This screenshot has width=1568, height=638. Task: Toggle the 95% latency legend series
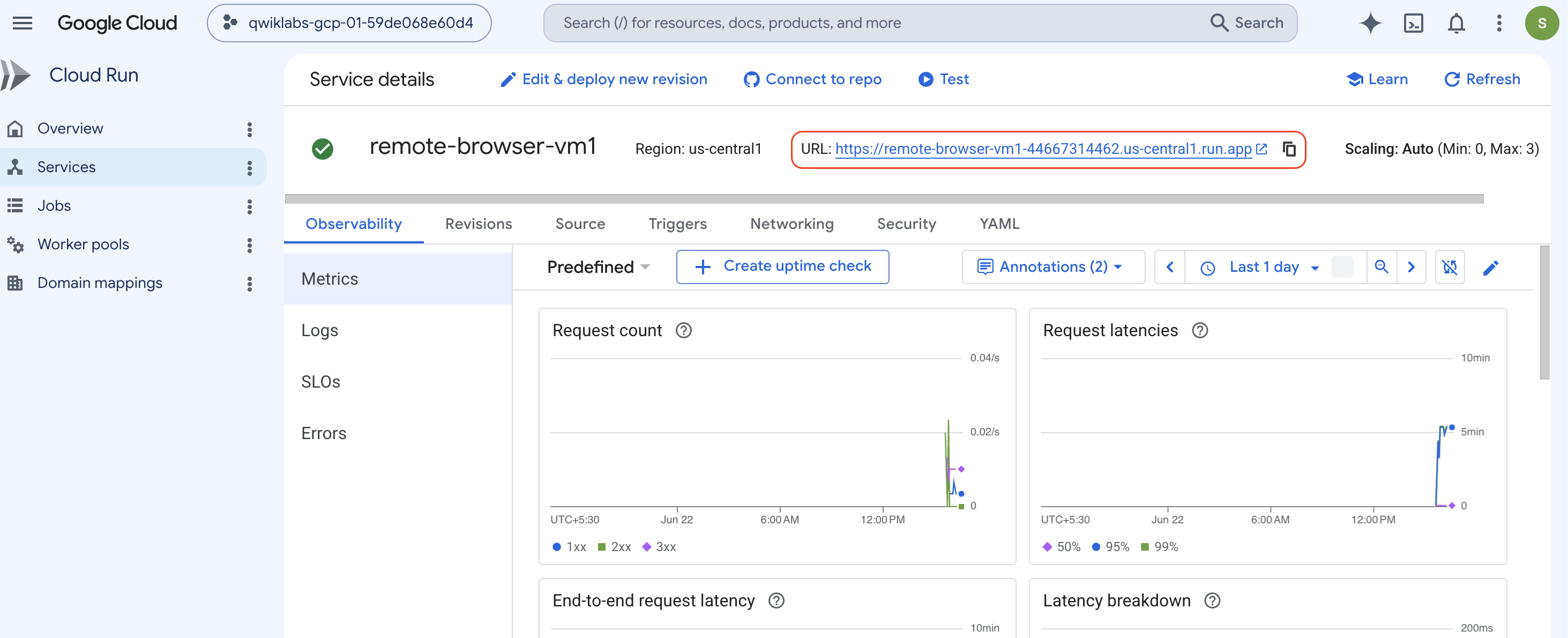[x=1110, y=547]
